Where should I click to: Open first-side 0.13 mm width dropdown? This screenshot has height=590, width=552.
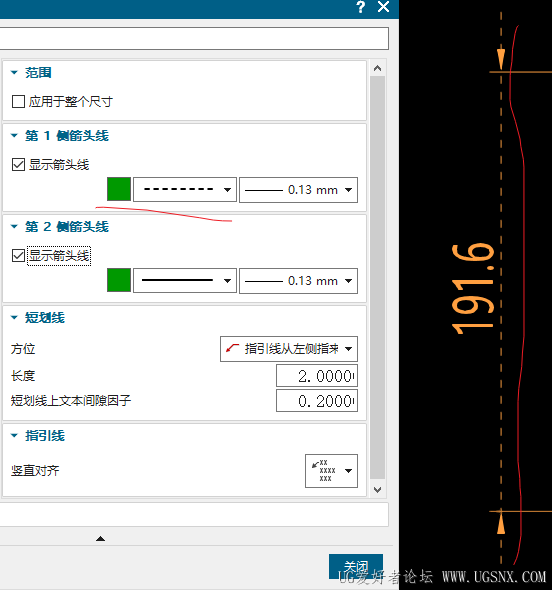(x=298, y=190)
